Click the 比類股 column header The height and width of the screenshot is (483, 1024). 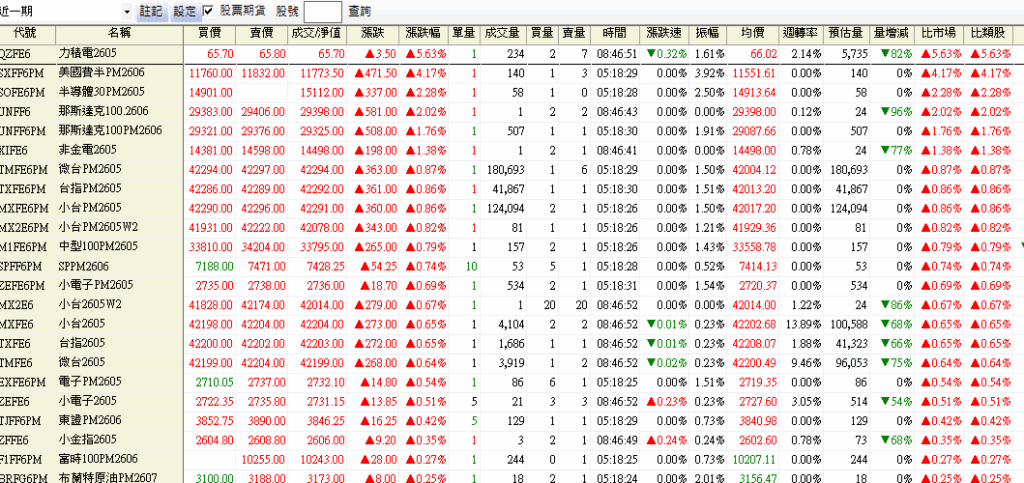(987, 33)
